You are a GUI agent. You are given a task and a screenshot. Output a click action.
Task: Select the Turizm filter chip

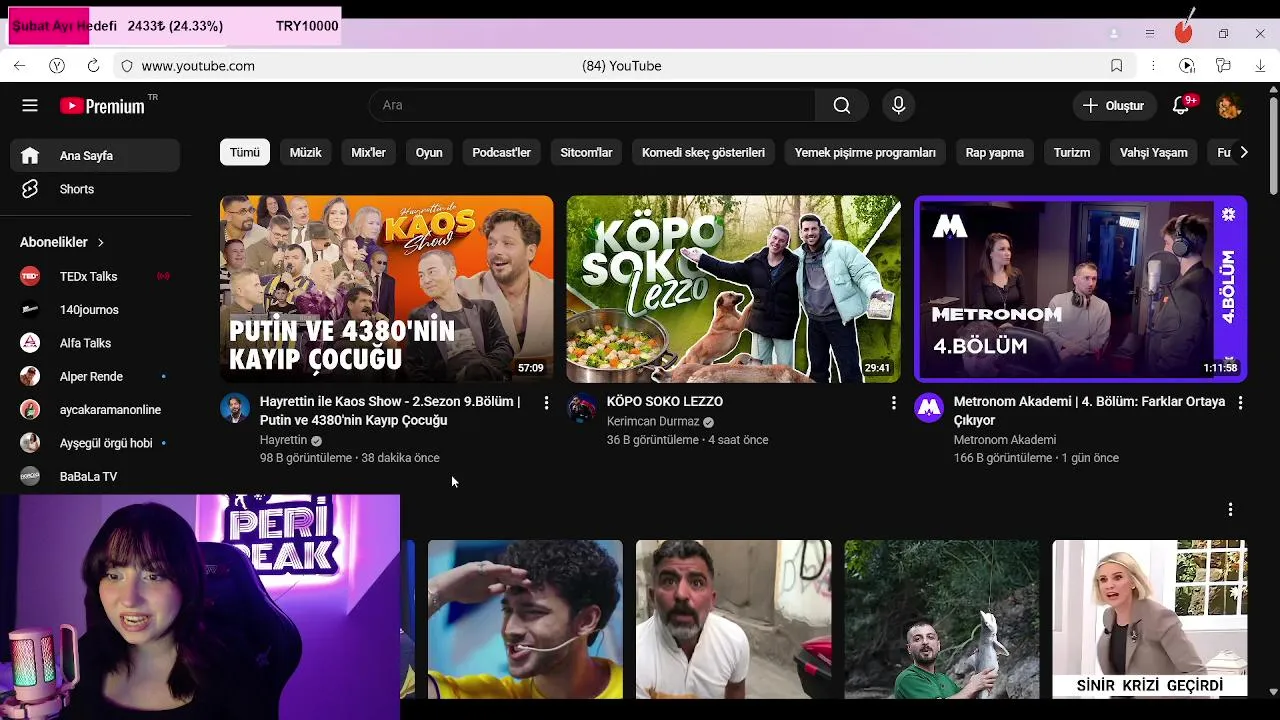(1071, 152)
